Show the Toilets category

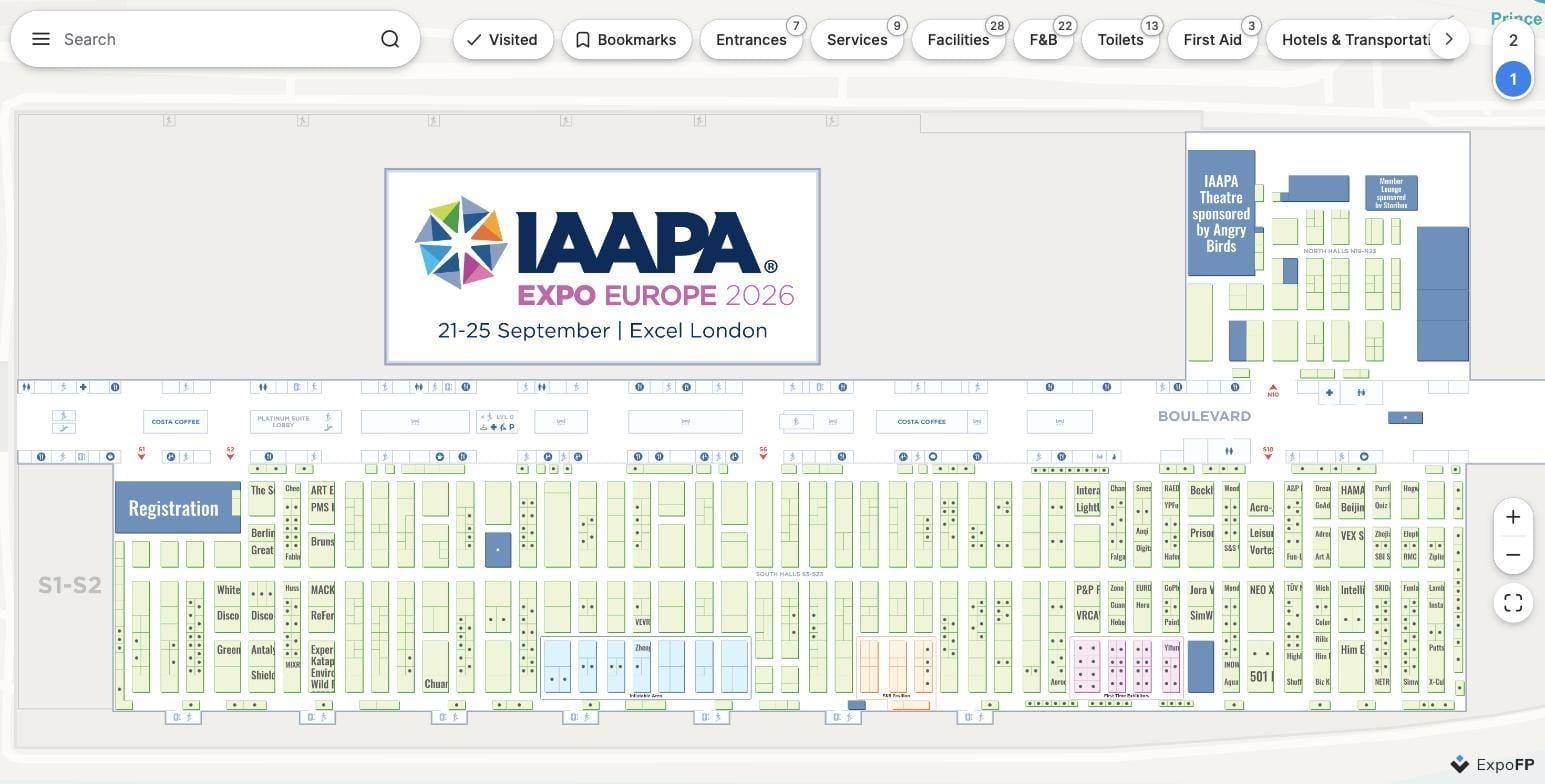click(1120, 39)
